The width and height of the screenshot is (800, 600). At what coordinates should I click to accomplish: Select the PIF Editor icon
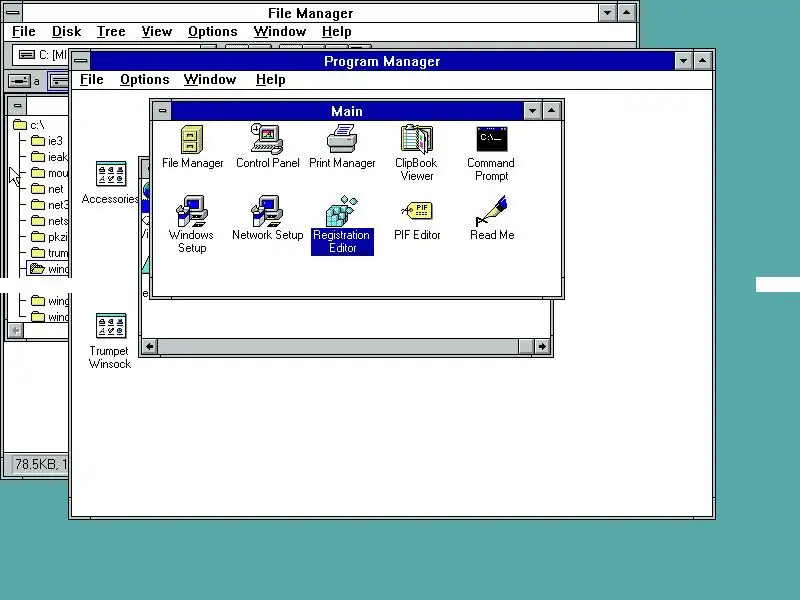[x=417, y=219]
